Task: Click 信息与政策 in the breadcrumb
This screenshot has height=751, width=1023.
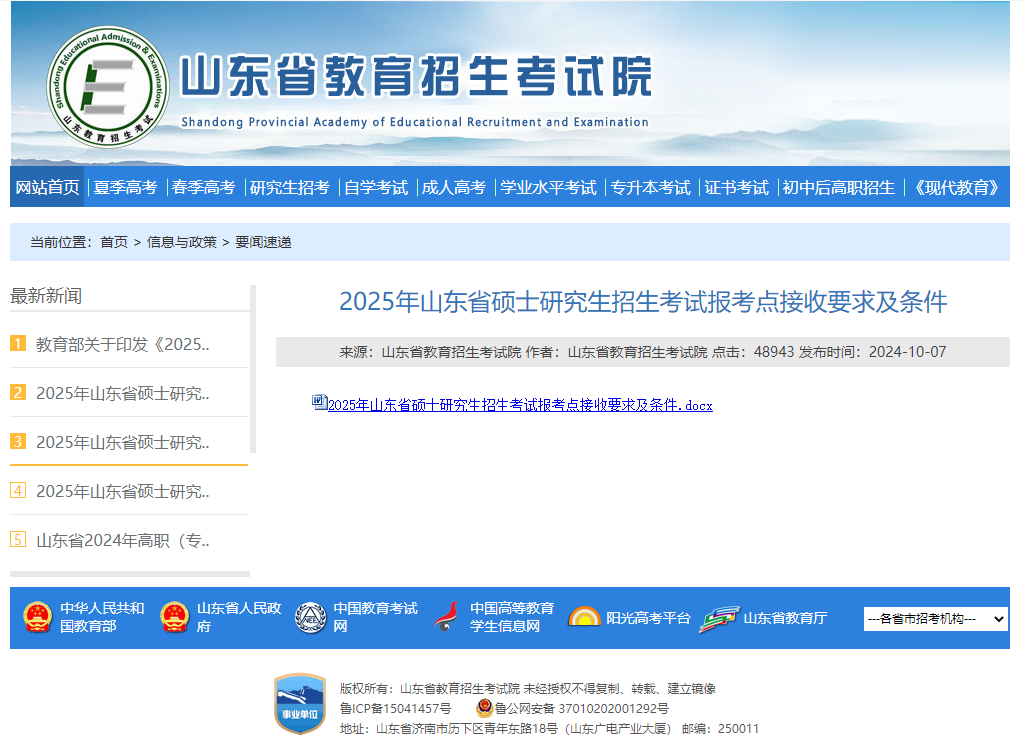Action: point(181,242)
